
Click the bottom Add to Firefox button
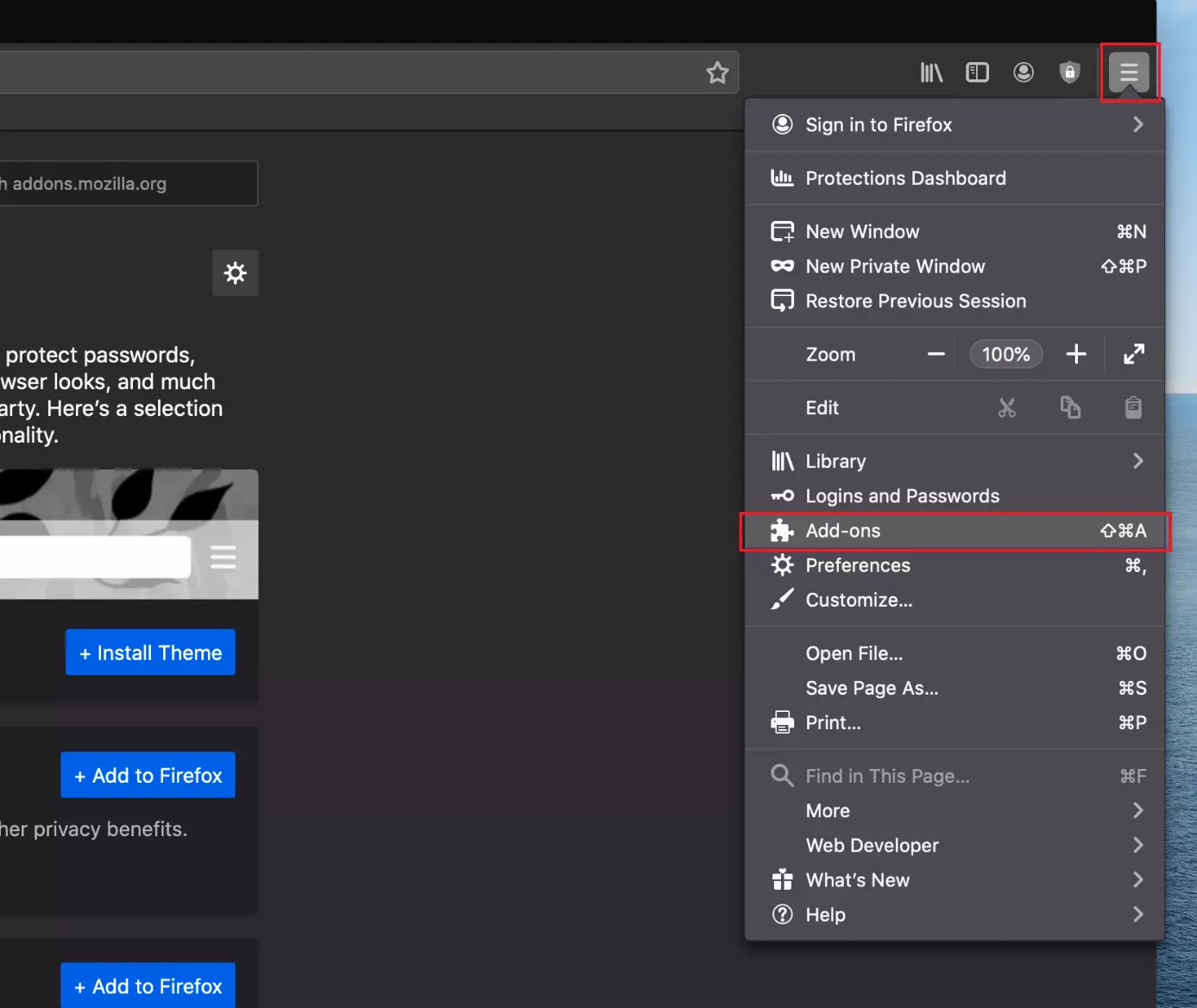click(148, 986)
